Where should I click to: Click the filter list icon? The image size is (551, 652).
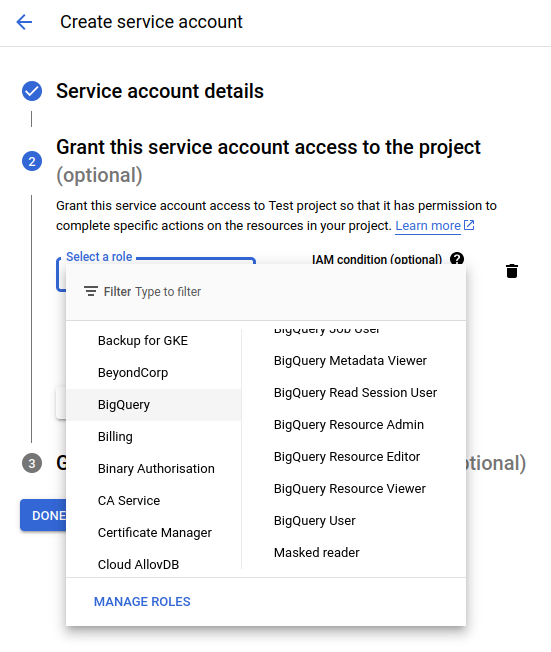tap(91, 291)
